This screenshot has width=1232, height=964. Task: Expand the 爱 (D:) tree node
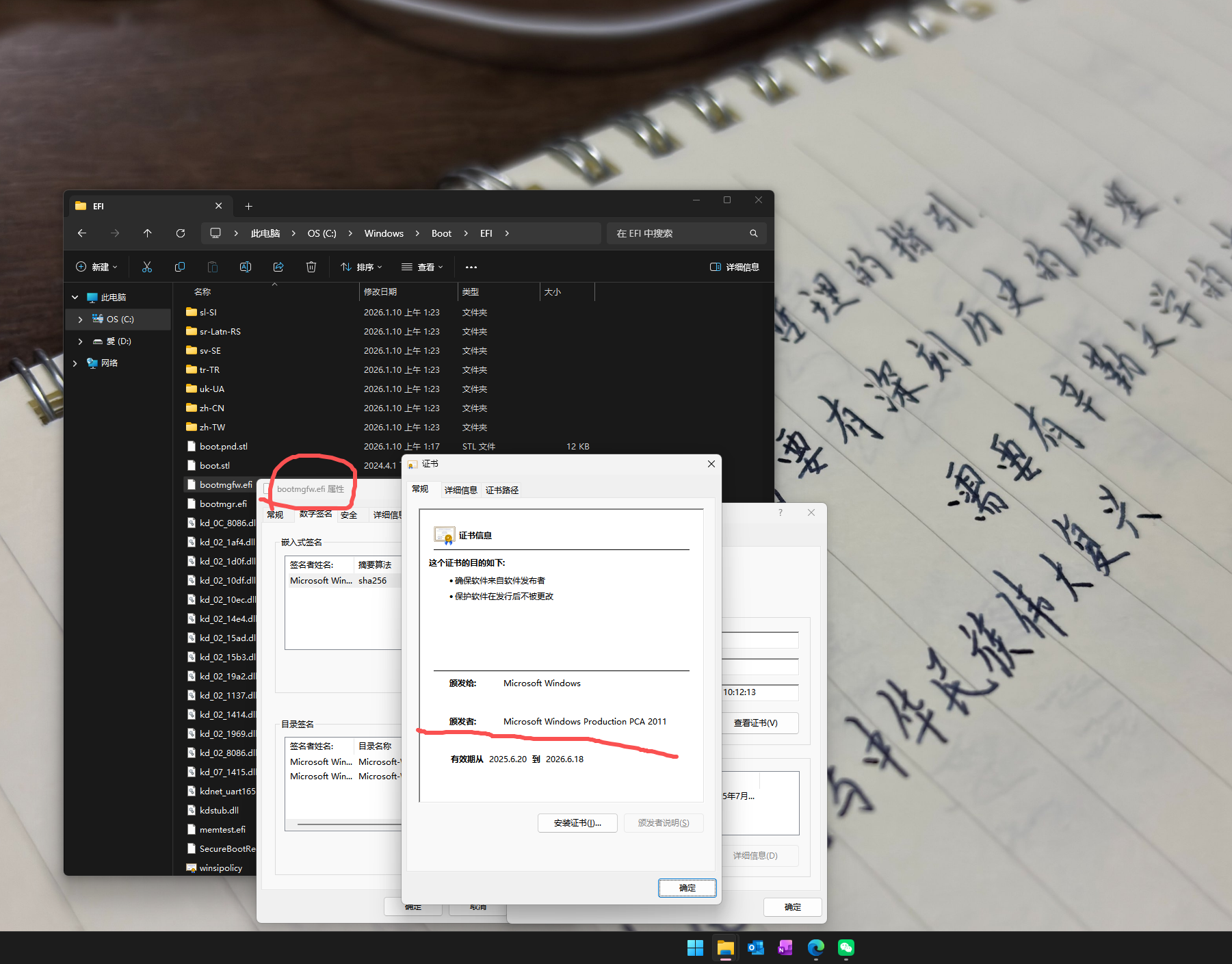point(81,341)
